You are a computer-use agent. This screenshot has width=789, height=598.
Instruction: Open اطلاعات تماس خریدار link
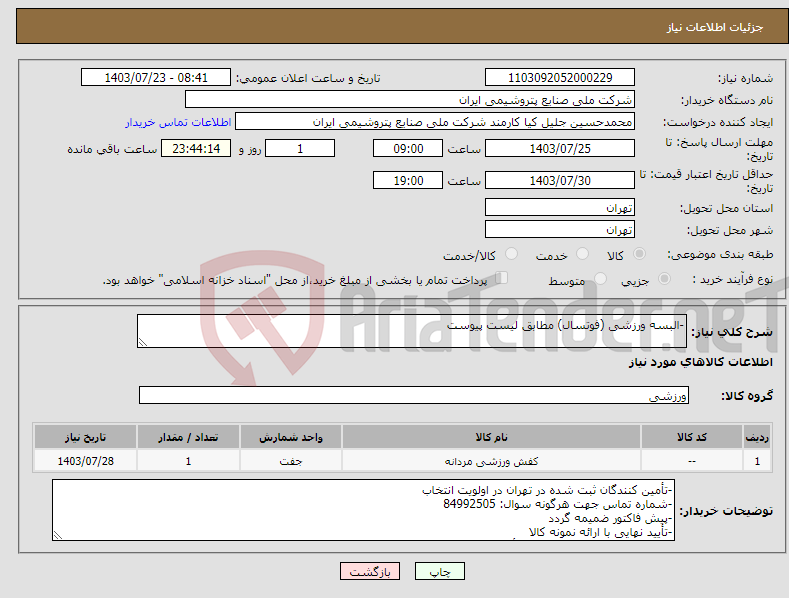(x=178, y=122)
